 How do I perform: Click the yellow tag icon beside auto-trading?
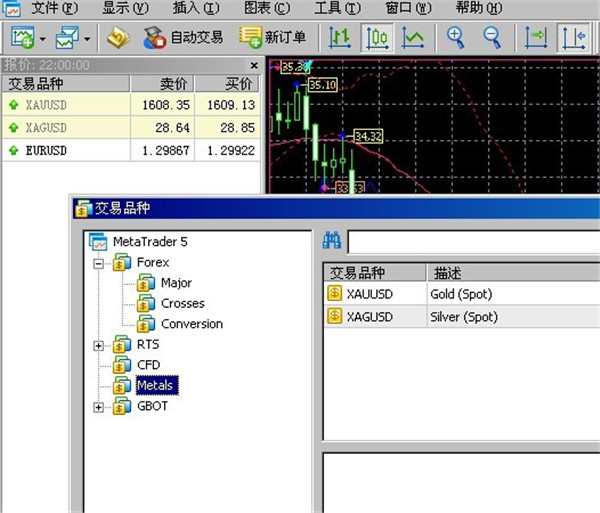point(118,38)
